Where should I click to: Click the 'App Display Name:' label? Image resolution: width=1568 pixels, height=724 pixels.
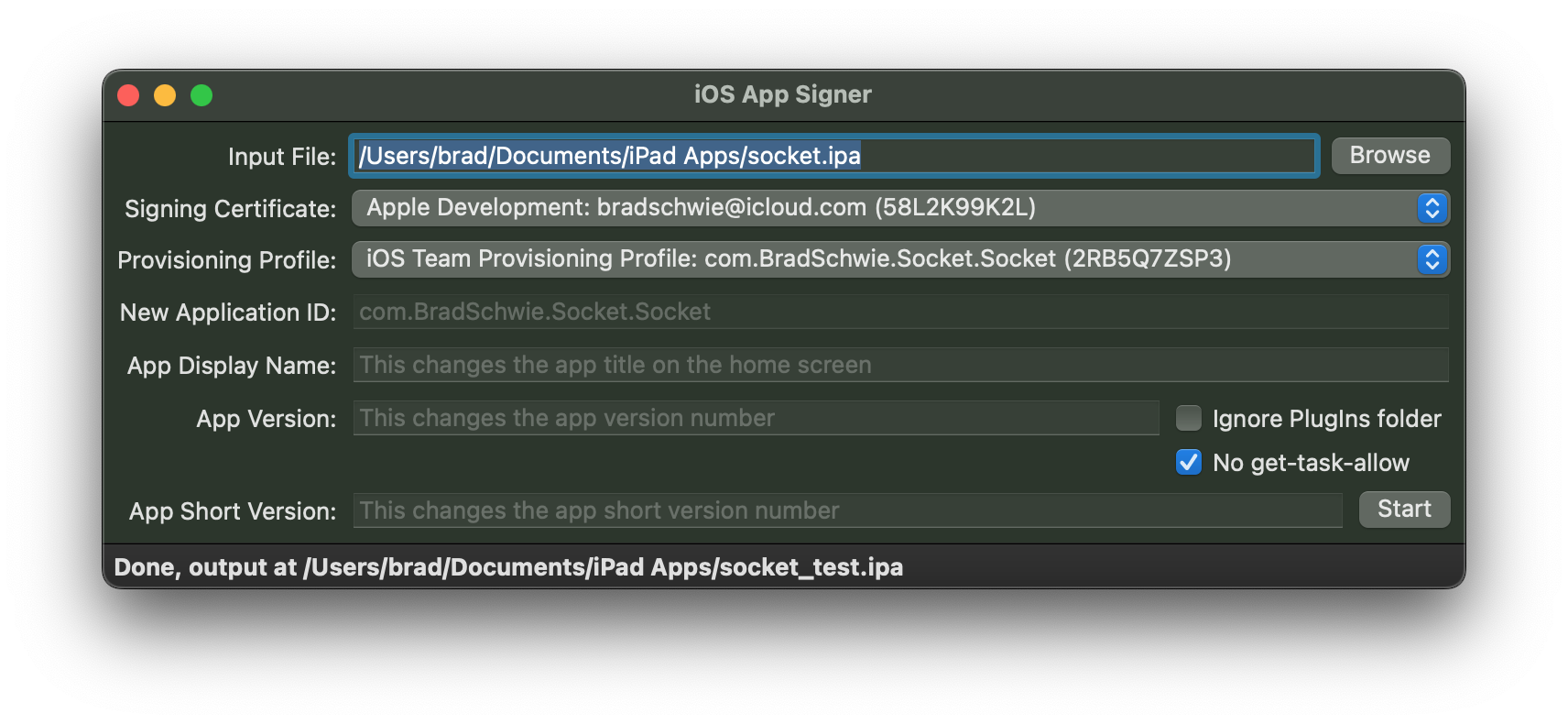(232, 366)
